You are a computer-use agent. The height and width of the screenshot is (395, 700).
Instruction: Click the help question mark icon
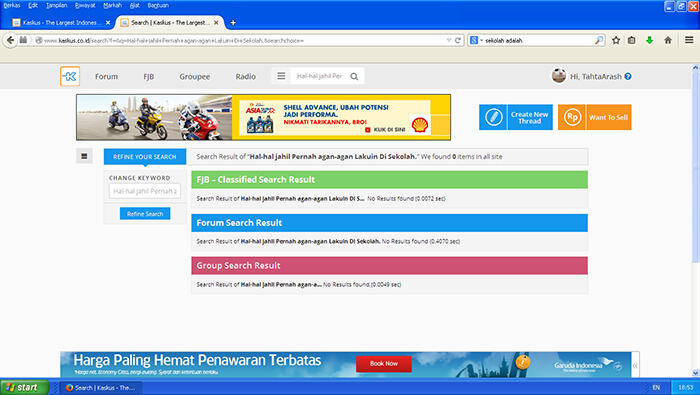628,76
